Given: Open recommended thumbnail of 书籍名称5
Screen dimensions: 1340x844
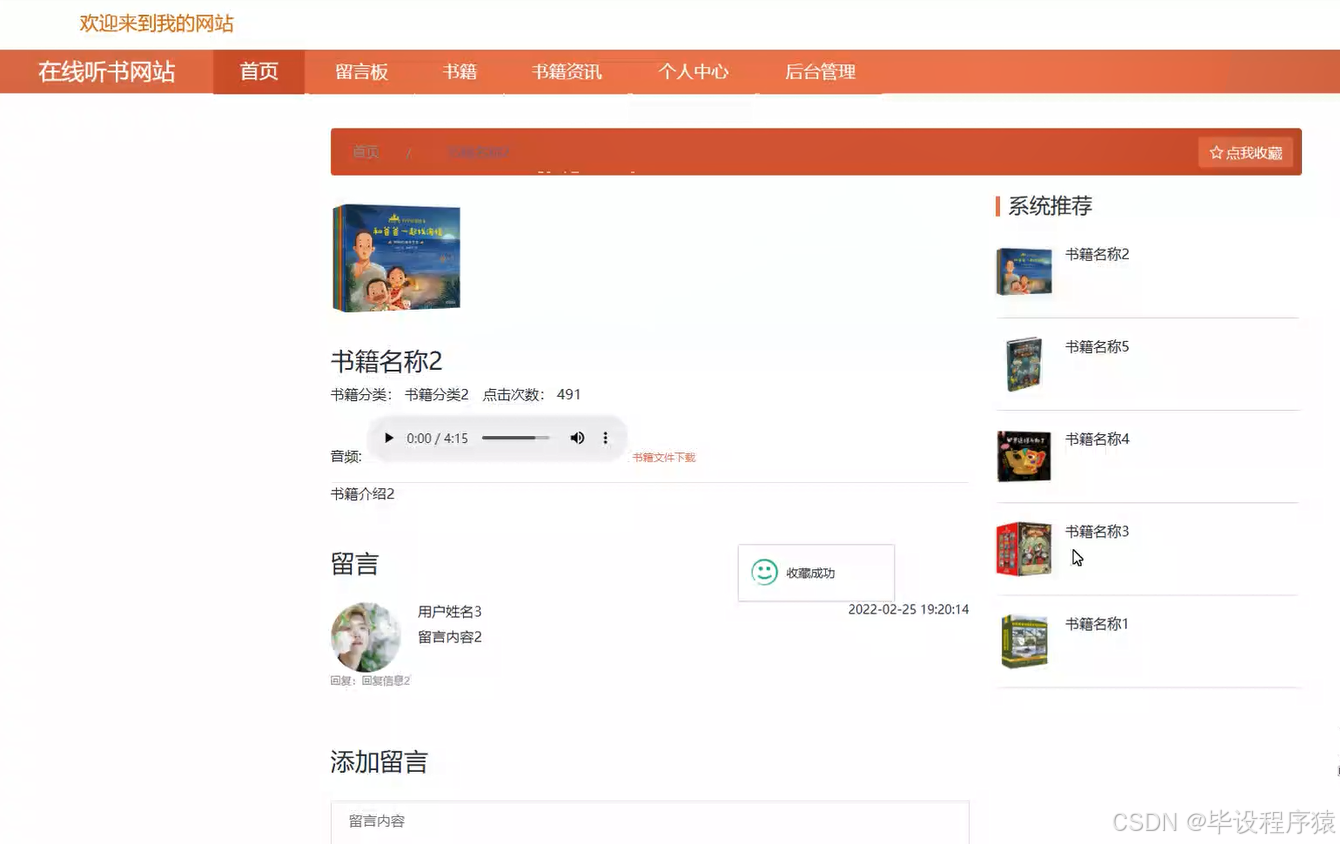Looking at the screenshot, I should pos(1024,364).
